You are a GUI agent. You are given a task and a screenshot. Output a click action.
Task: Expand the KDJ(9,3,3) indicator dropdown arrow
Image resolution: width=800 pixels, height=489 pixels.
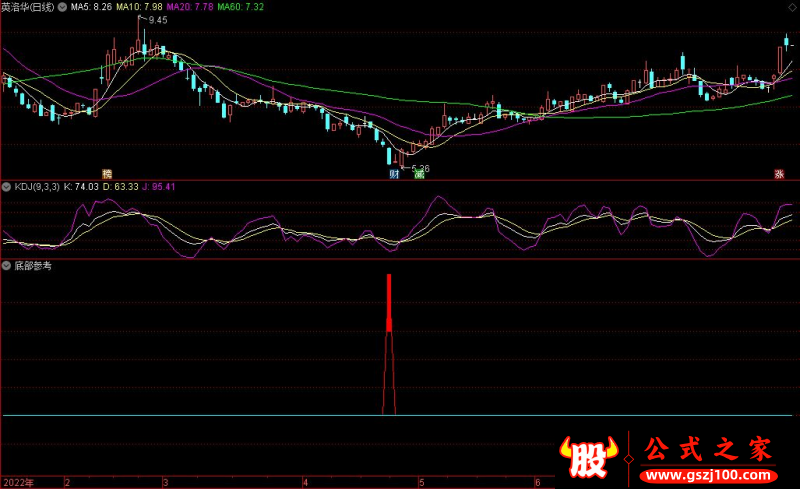[6, 187]
